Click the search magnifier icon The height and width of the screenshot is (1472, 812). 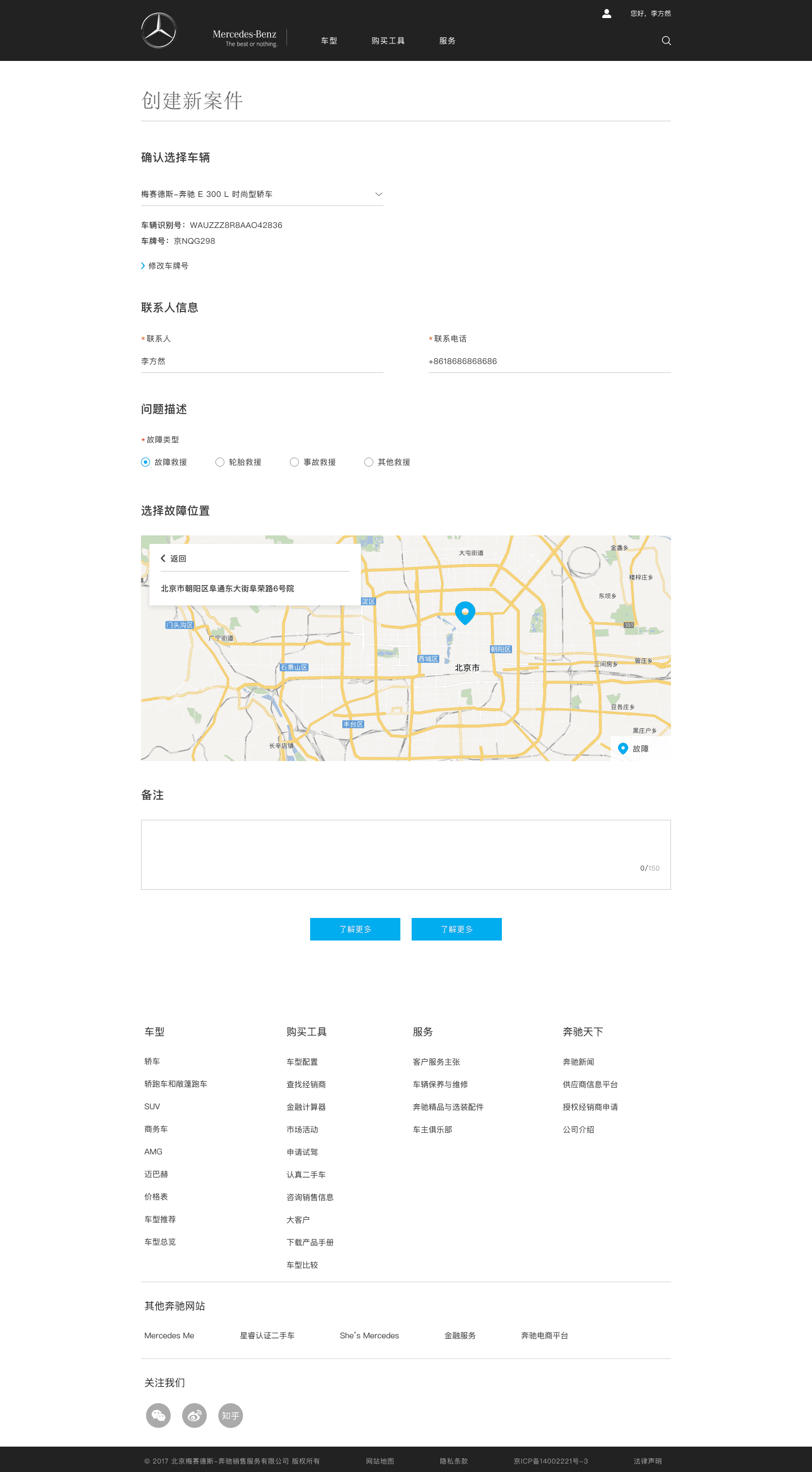coord(666,41)
